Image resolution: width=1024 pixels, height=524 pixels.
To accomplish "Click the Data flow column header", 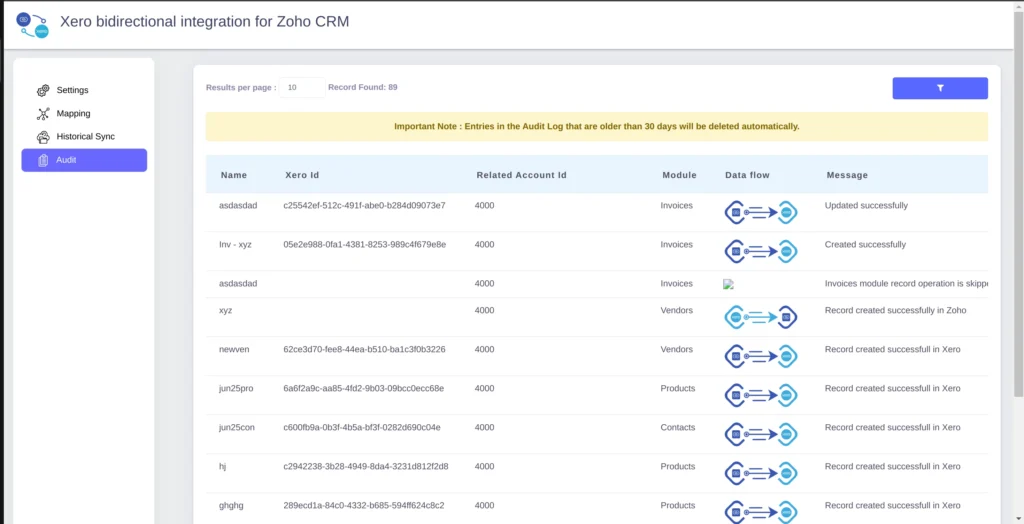I will coord(747,175).
